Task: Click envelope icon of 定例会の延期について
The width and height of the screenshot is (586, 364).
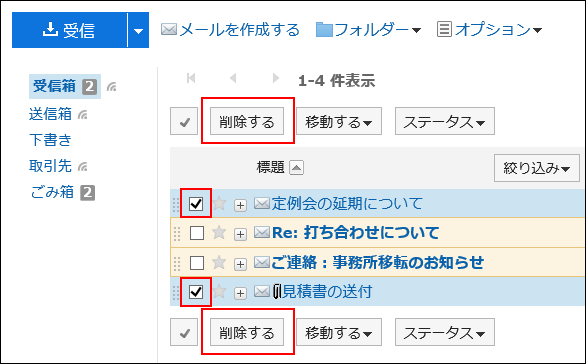Action: (262, 203)
